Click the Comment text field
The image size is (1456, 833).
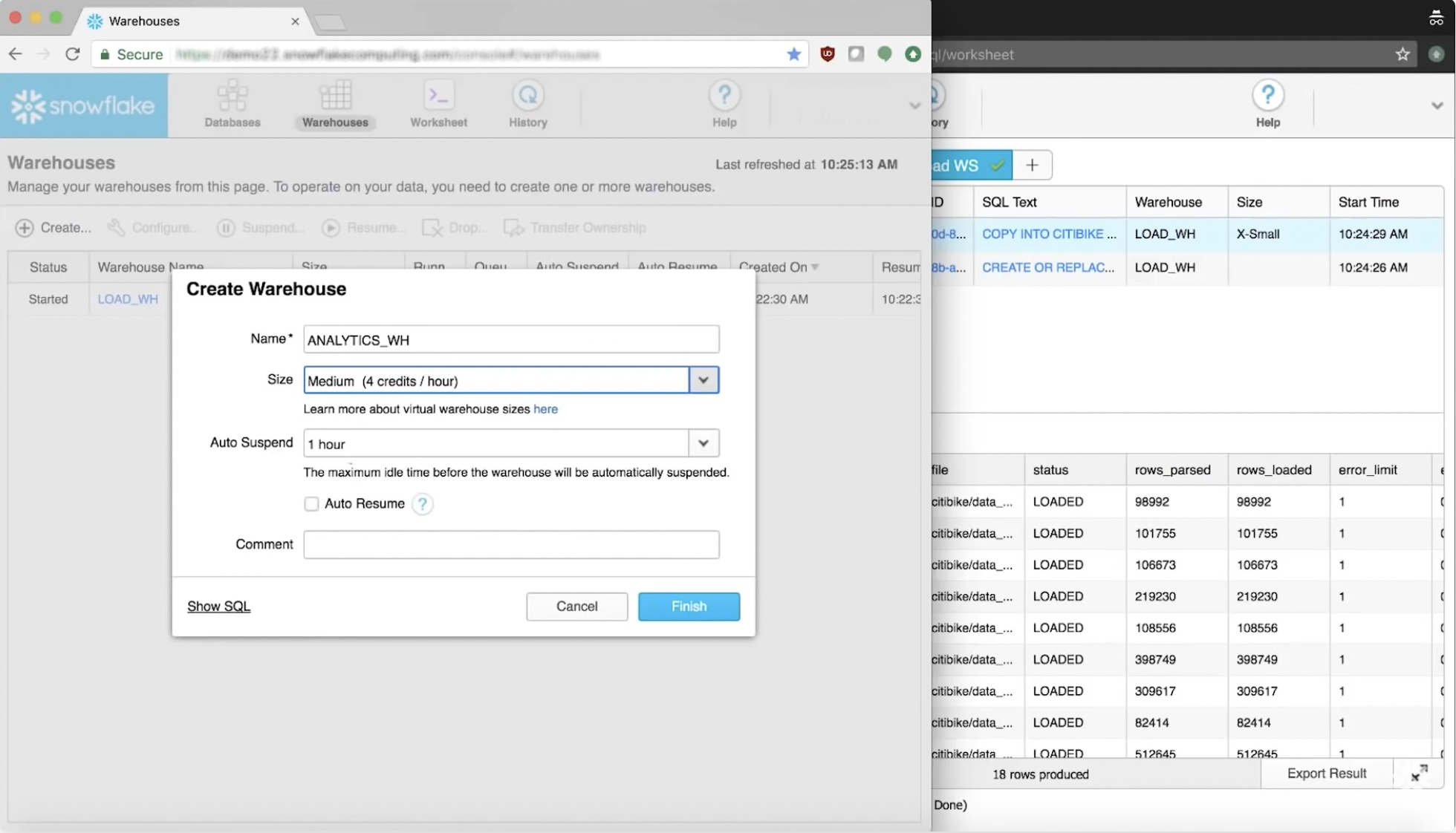510,544
